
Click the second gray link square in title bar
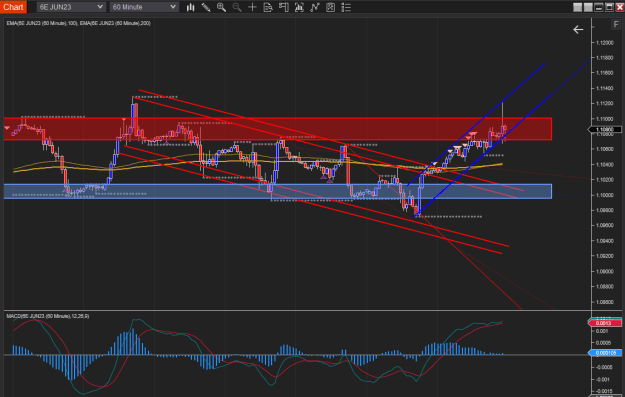click(588, 7)
